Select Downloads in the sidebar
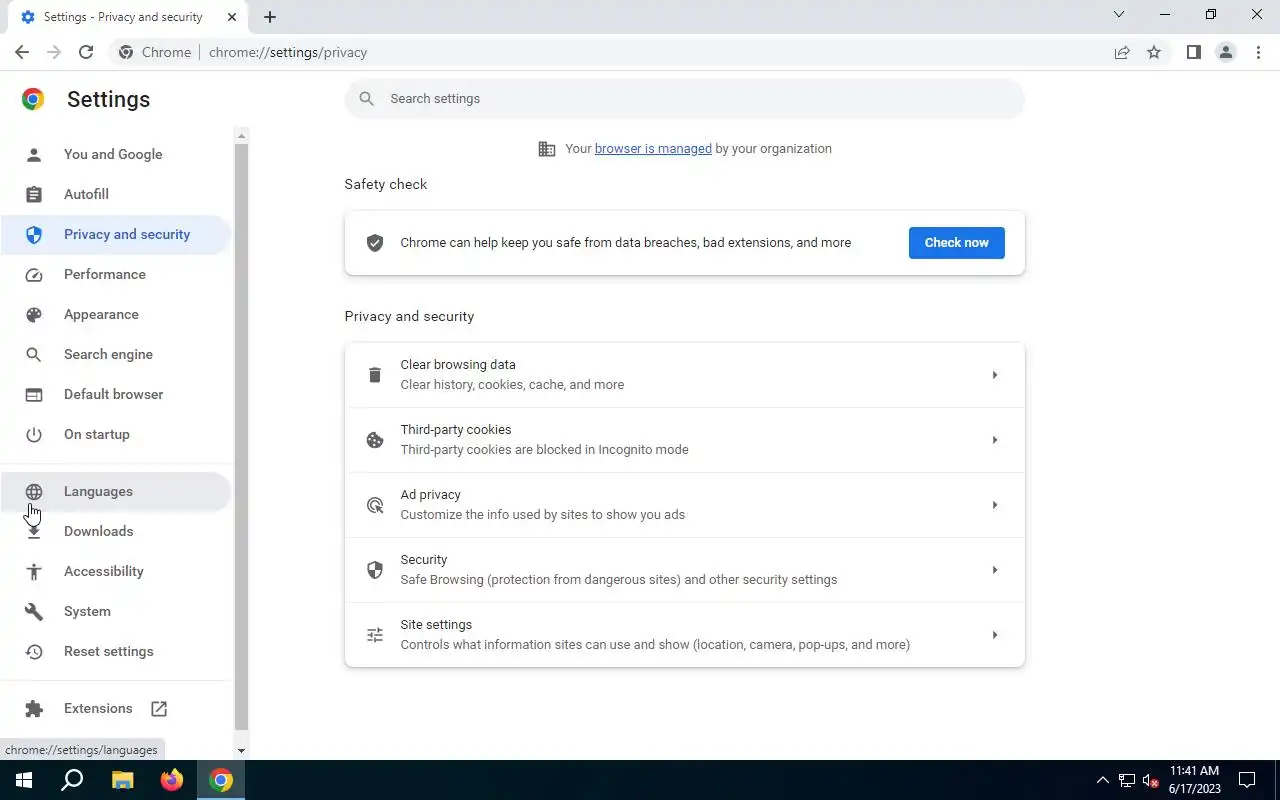 coord(116,531)
